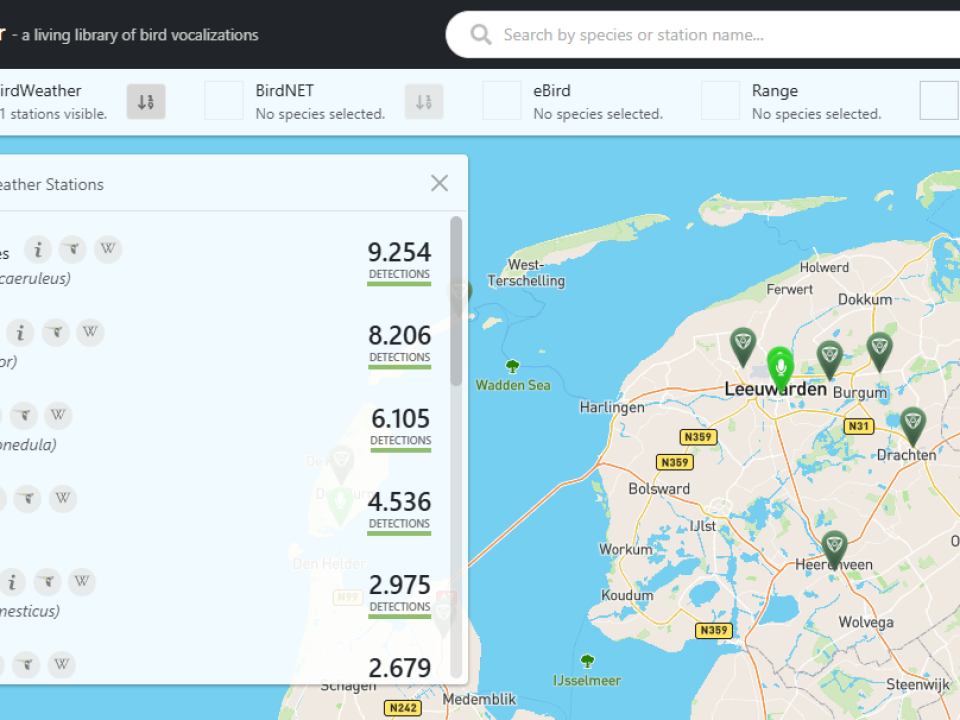Enable the BirdNET layer checkbox
Image resolution: width=960 pixels, height=720 pixels.
click(x=224, y=101)
